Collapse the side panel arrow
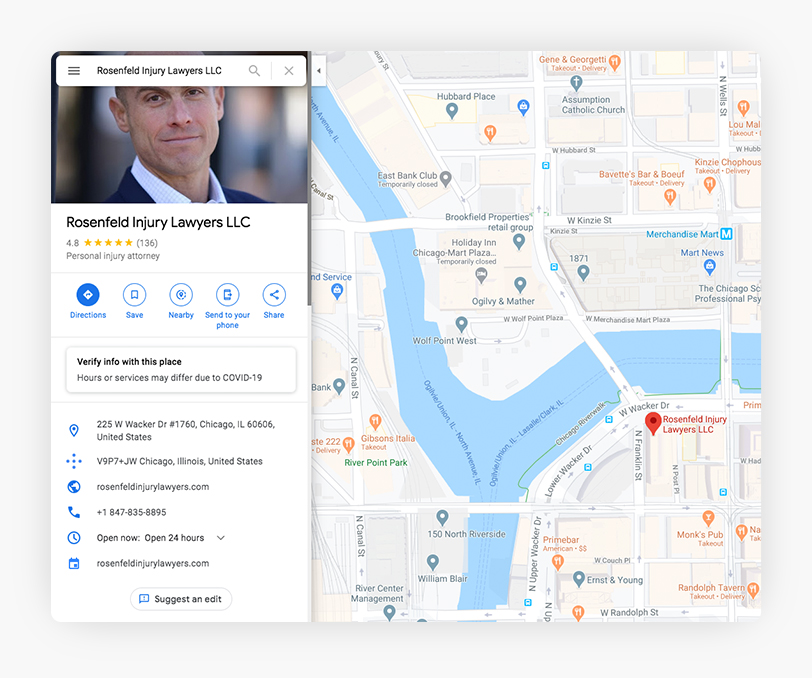The height and width of the screenshot is (678, 812). 318,71
